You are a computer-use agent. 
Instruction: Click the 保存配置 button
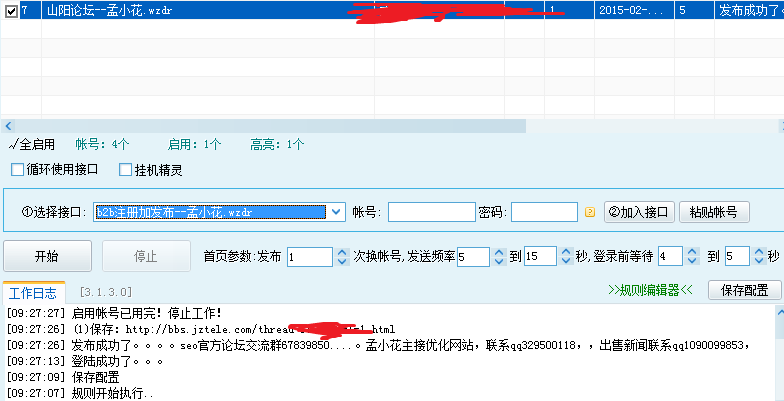click(x=745, y=290)
